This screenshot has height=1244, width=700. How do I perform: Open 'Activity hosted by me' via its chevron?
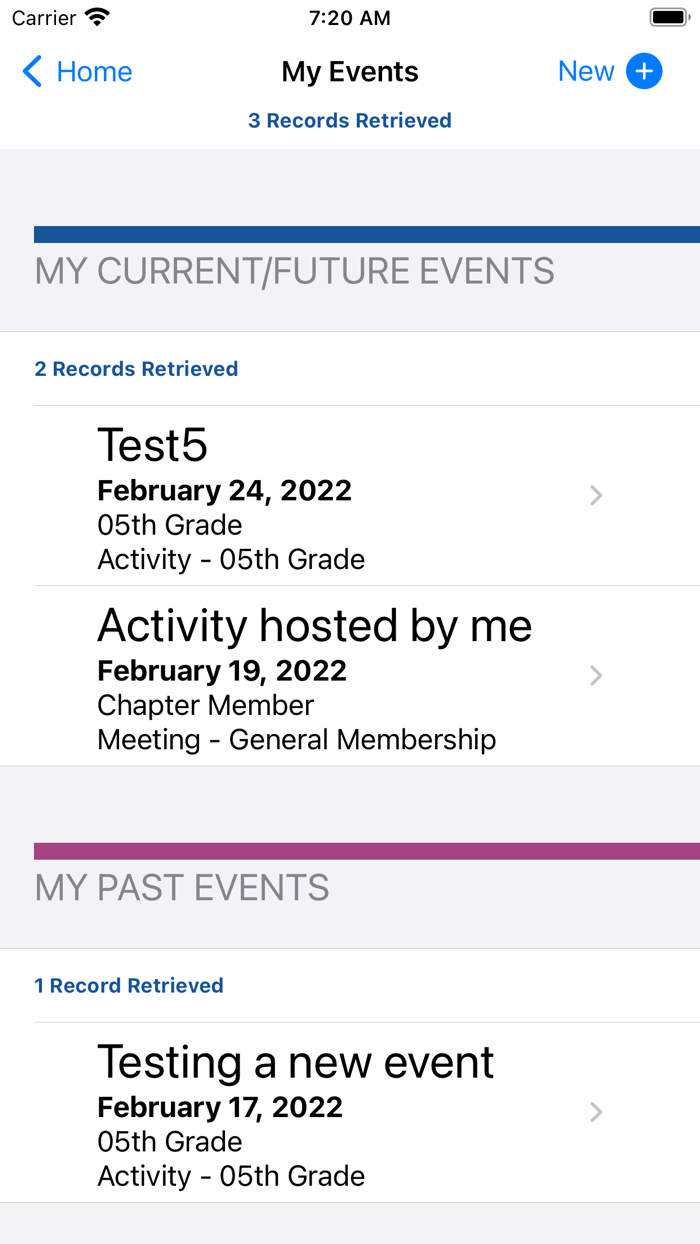pyautogui.click(x=596, y=675)
